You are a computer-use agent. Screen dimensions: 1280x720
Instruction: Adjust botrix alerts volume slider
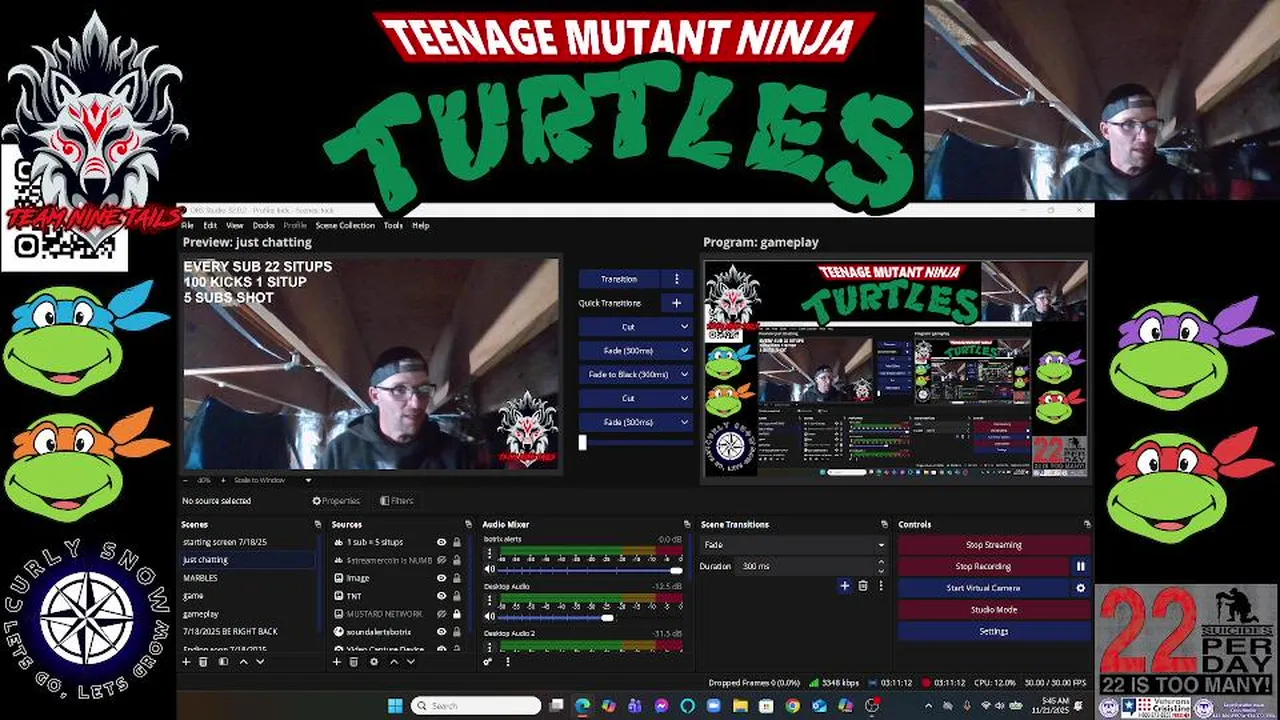click(x=591, y=570)
